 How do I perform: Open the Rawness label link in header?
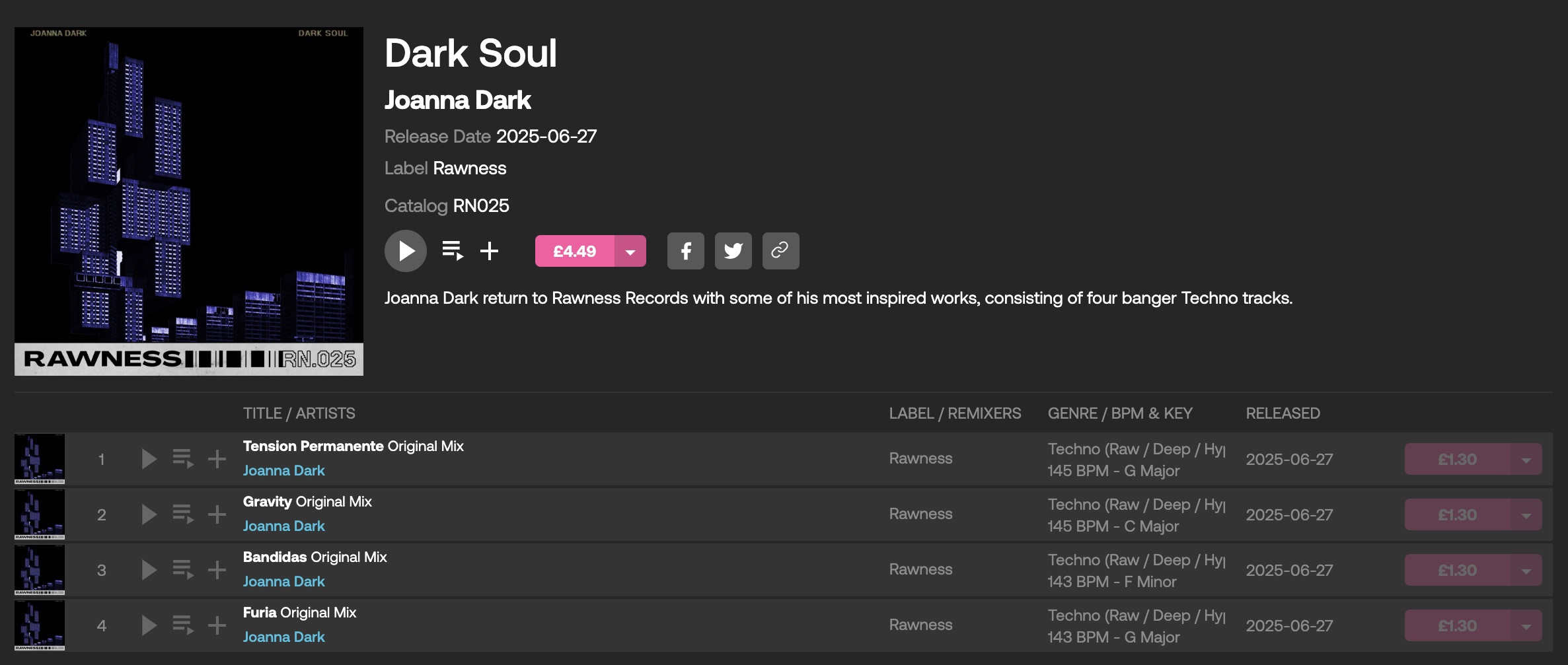tap(469, 168)
